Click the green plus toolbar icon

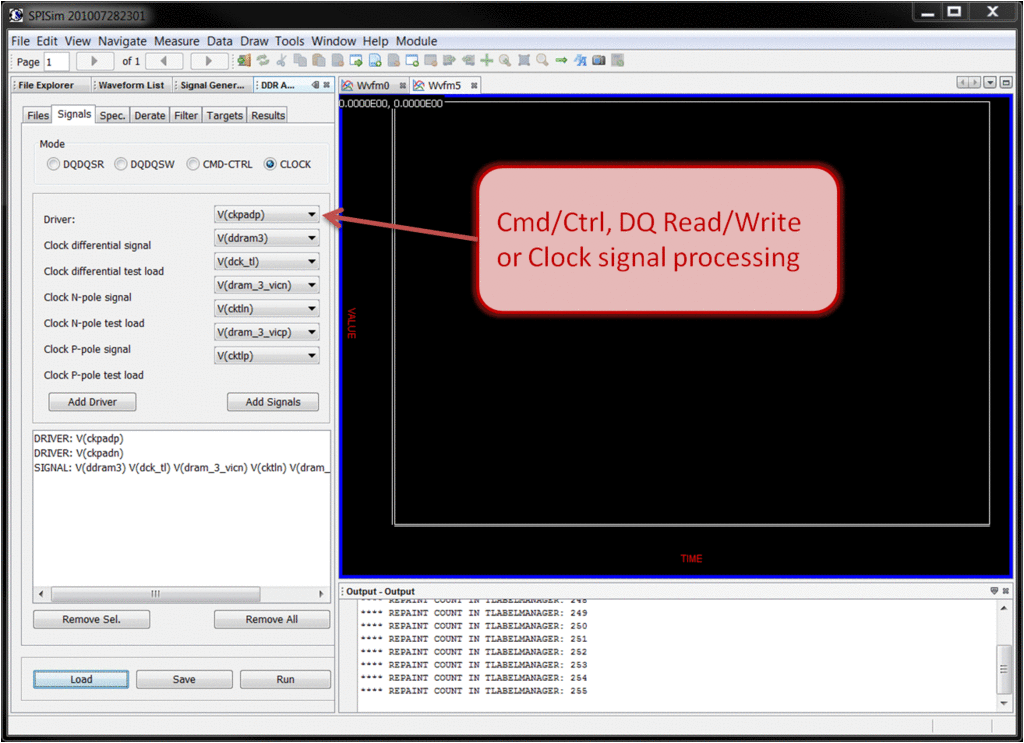tap(487, 61)
